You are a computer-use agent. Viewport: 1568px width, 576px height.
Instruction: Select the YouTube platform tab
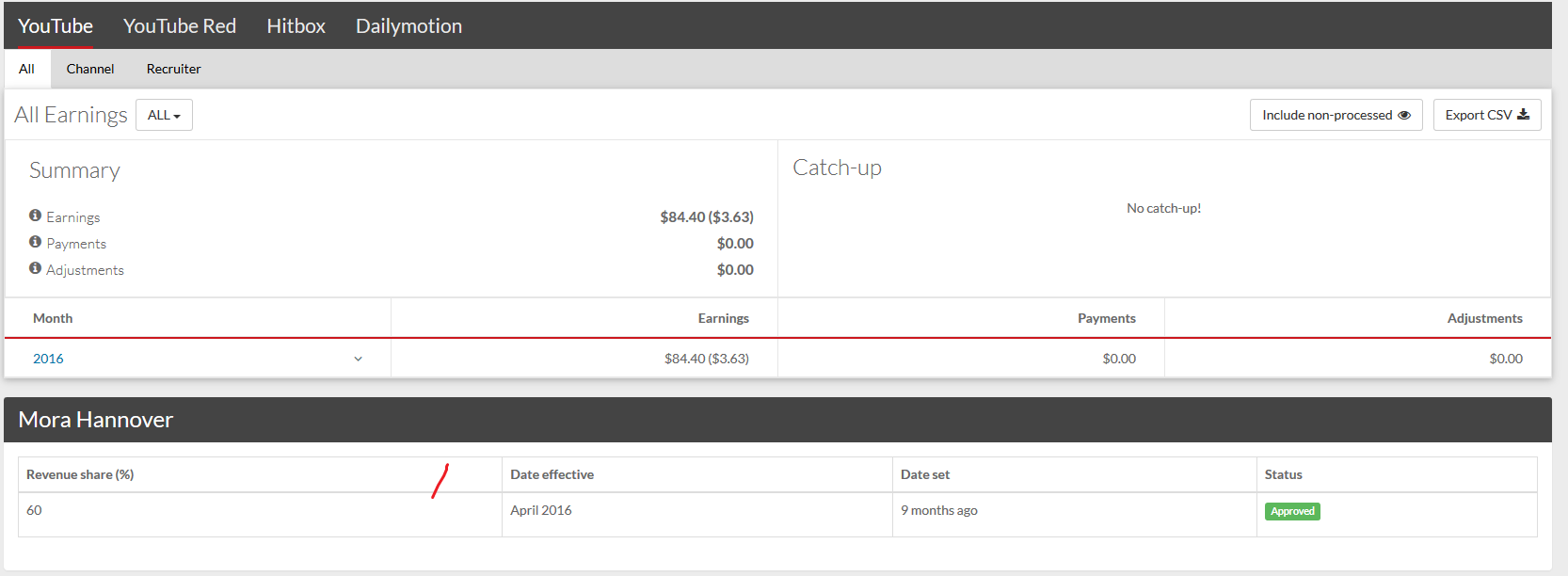pos(55,26)
